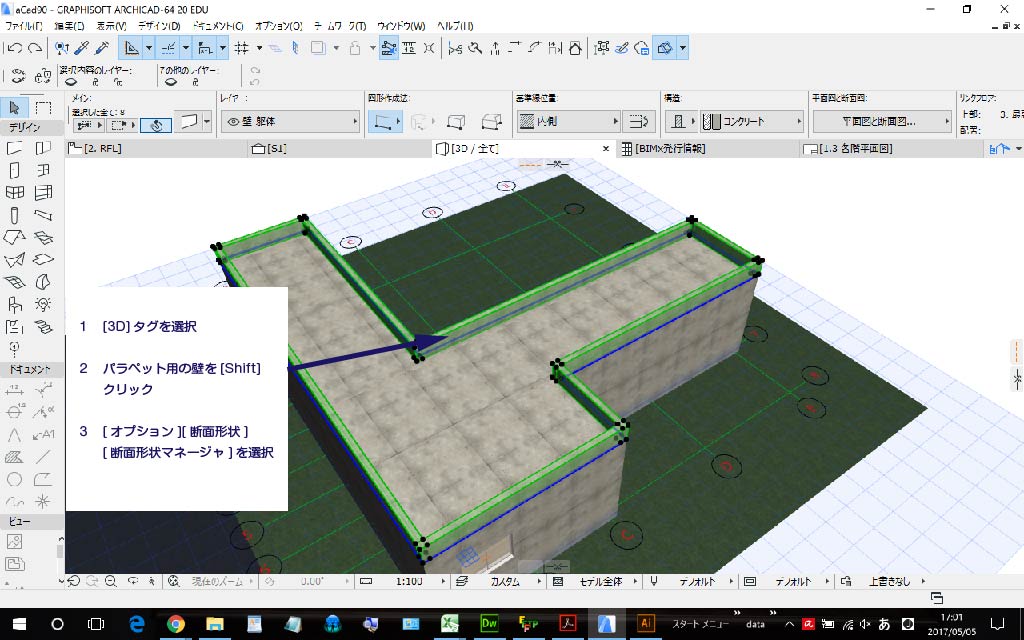Toggle the trace reference button
Viewport: 1024px width, 640px height.
coord(318,48)
